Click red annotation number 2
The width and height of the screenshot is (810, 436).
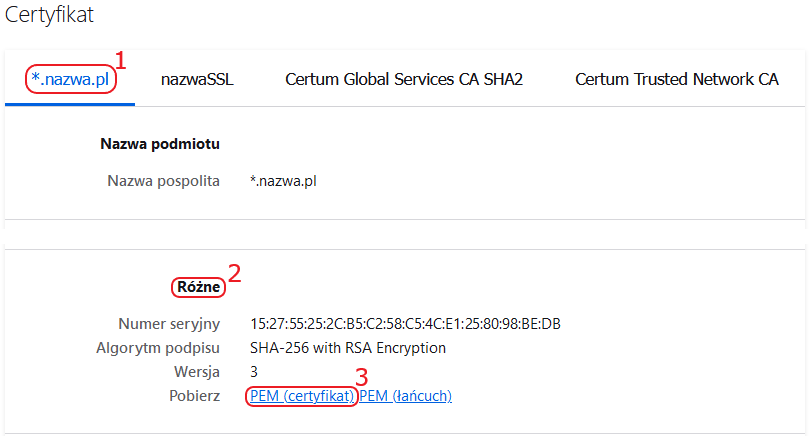click(235, 273)
